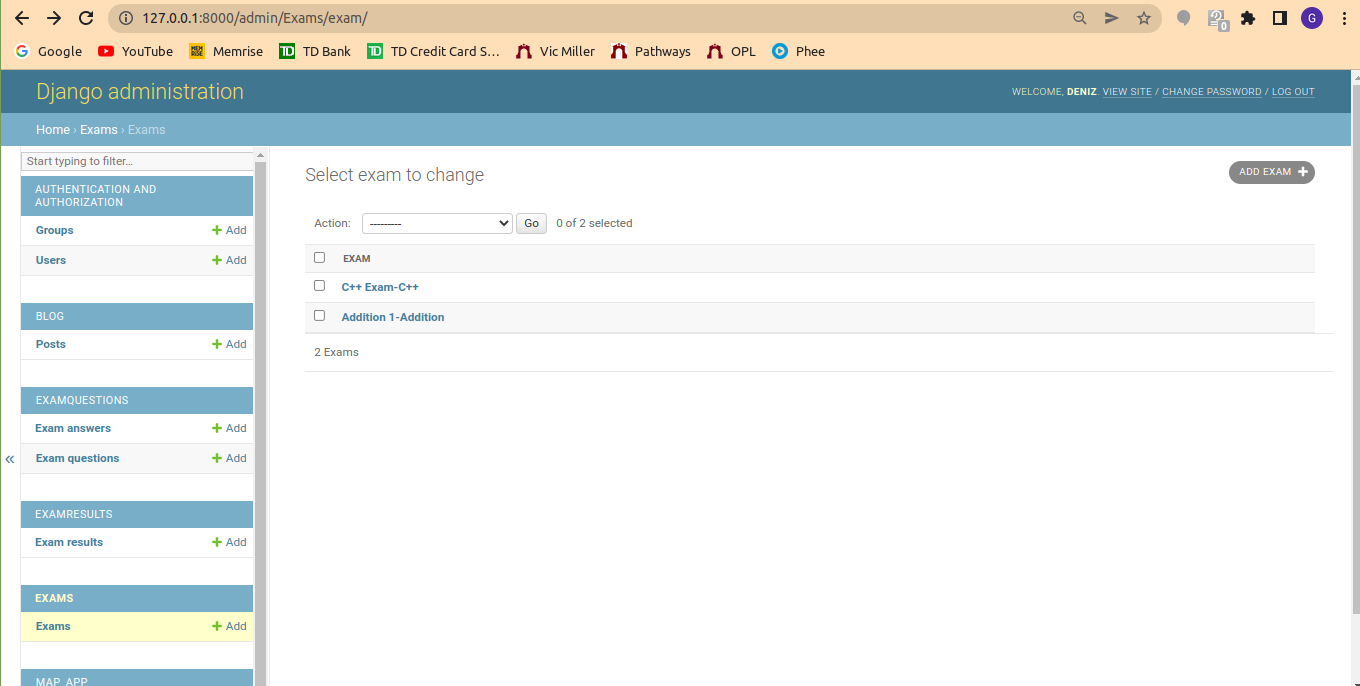Click CHANGE PASSWORD link

click(1212, 92)
